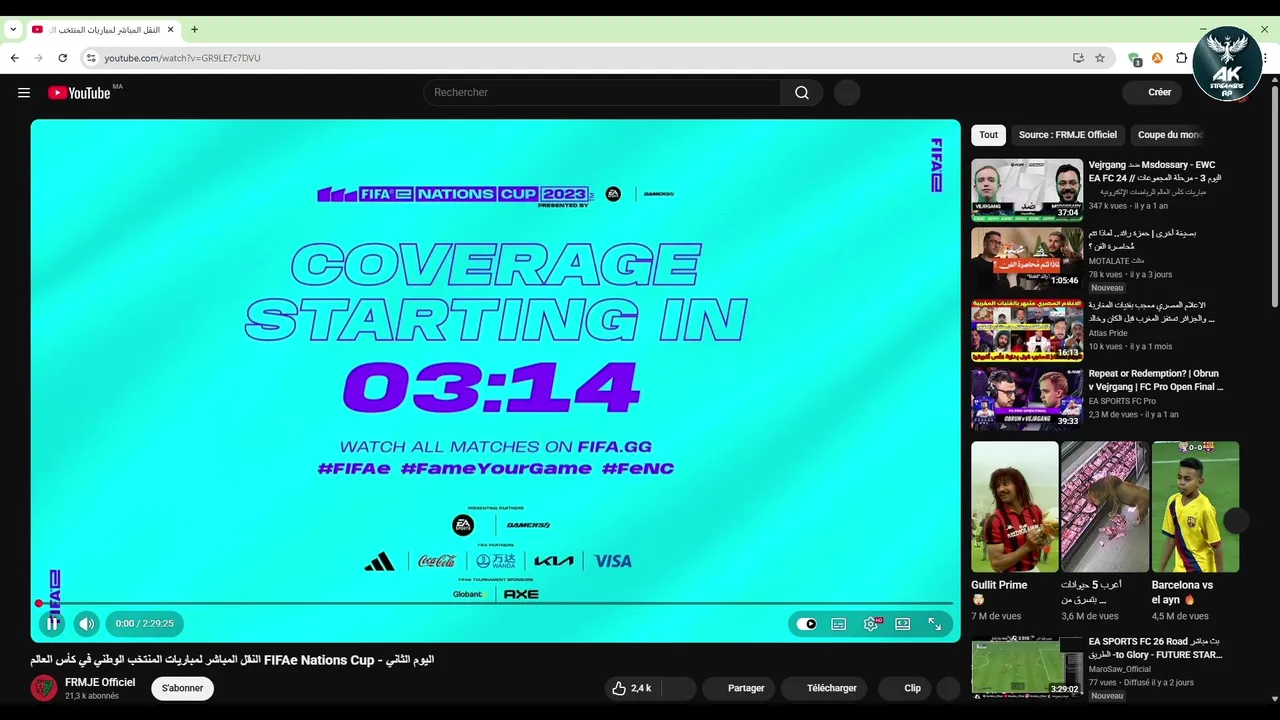Click the search magnifier button
The image size is (1280, 720).
click(802, 92)
